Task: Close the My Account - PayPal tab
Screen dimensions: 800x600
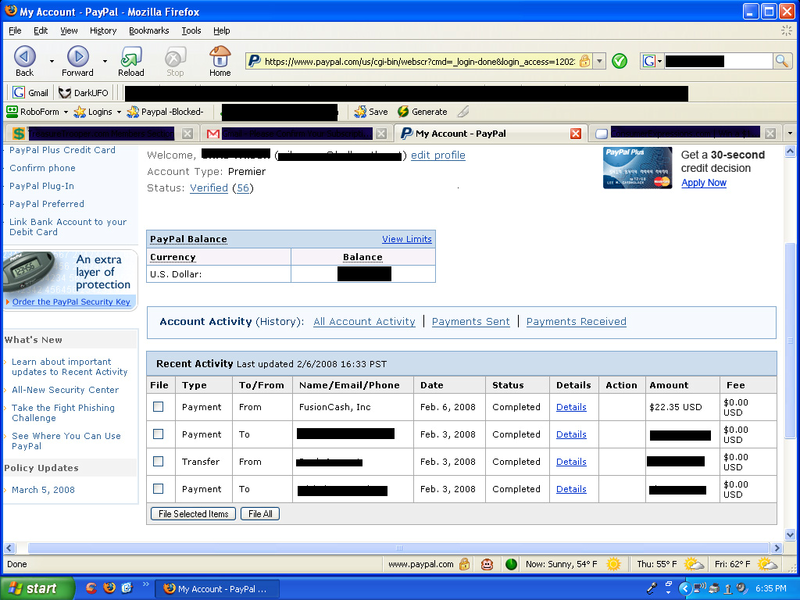Action: tap(575, 134)
